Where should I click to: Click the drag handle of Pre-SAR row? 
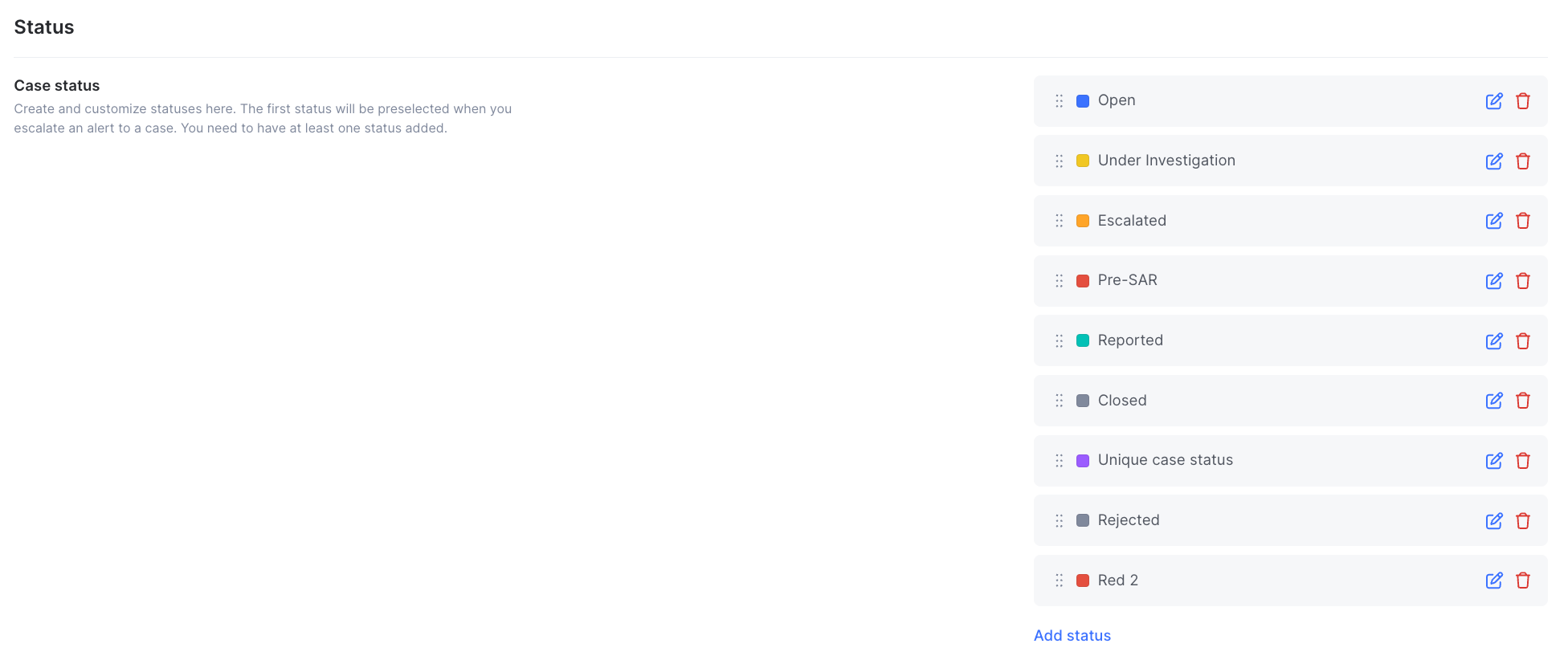pos(1060,281)
